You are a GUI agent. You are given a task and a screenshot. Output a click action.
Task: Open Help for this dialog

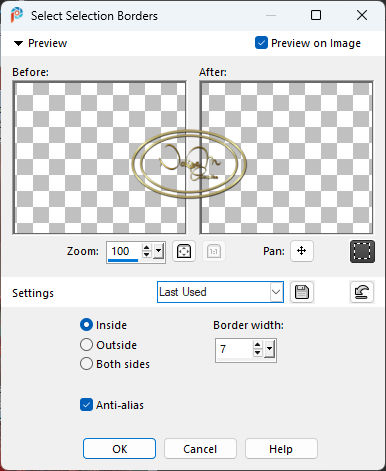click(281, 449)
